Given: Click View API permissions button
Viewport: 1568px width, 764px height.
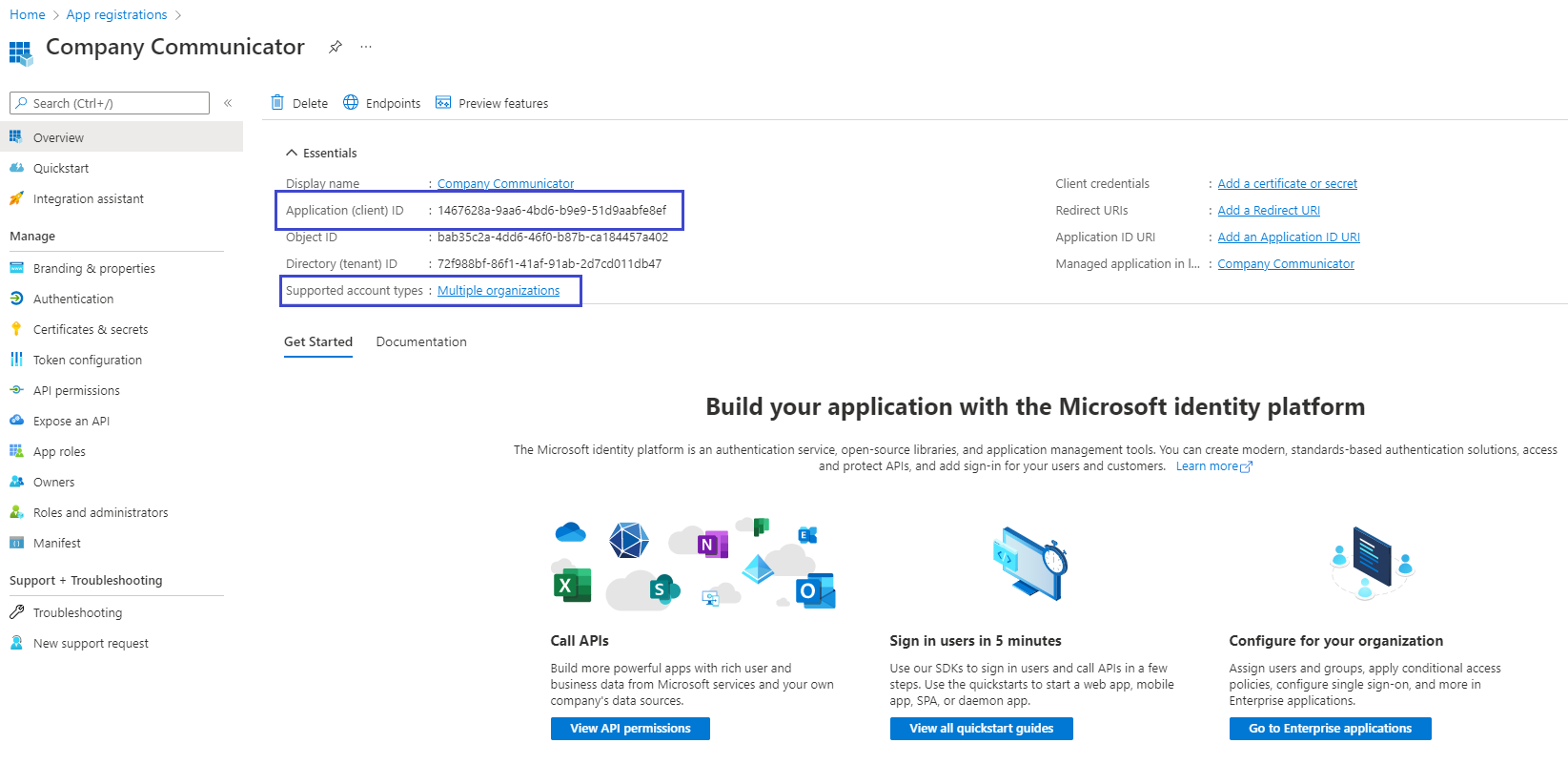Looking at the screenshot, I should [630, 729].
